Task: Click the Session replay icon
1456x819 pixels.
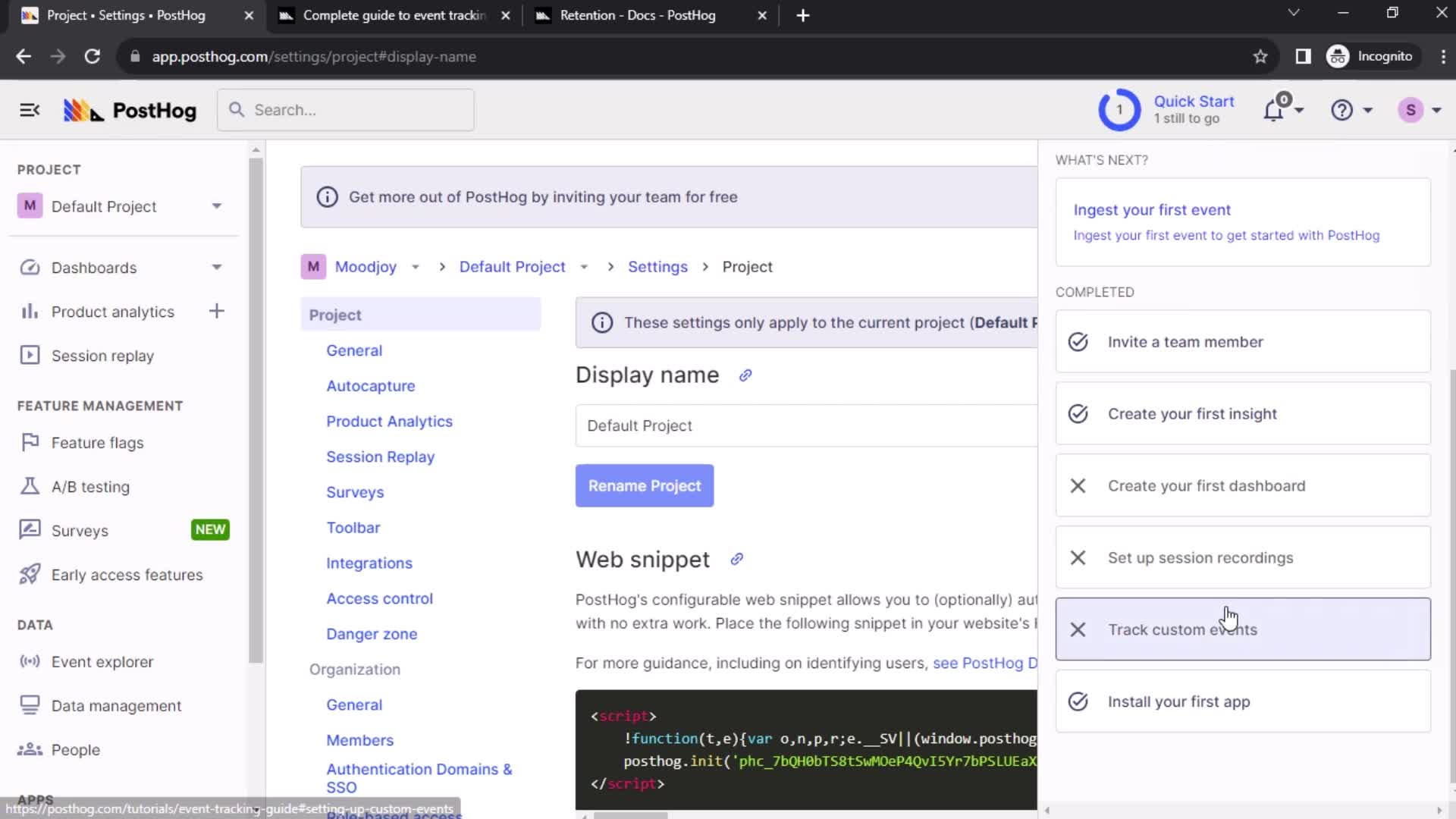Action: [28, 355]
